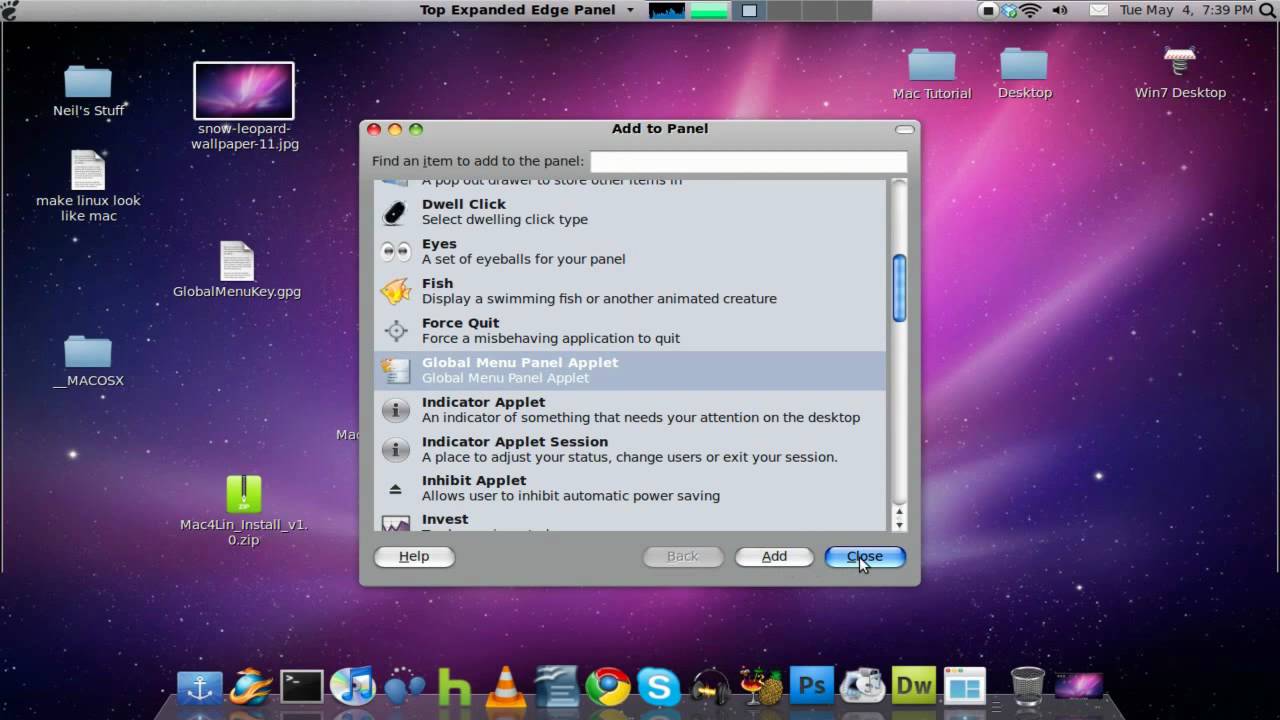Click the pill-shaped button on dialog title bar

coord(904,129)
